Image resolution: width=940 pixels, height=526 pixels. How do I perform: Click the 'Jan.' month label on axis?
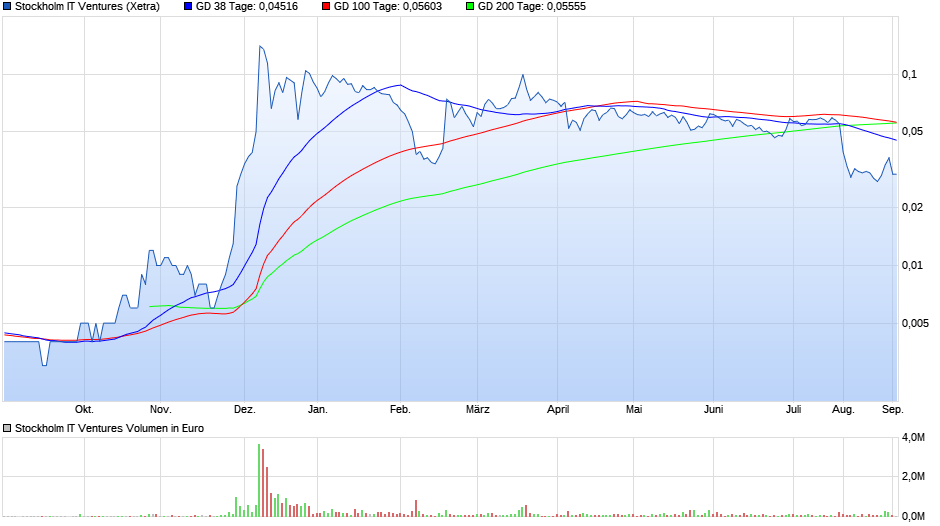(318, 409)
